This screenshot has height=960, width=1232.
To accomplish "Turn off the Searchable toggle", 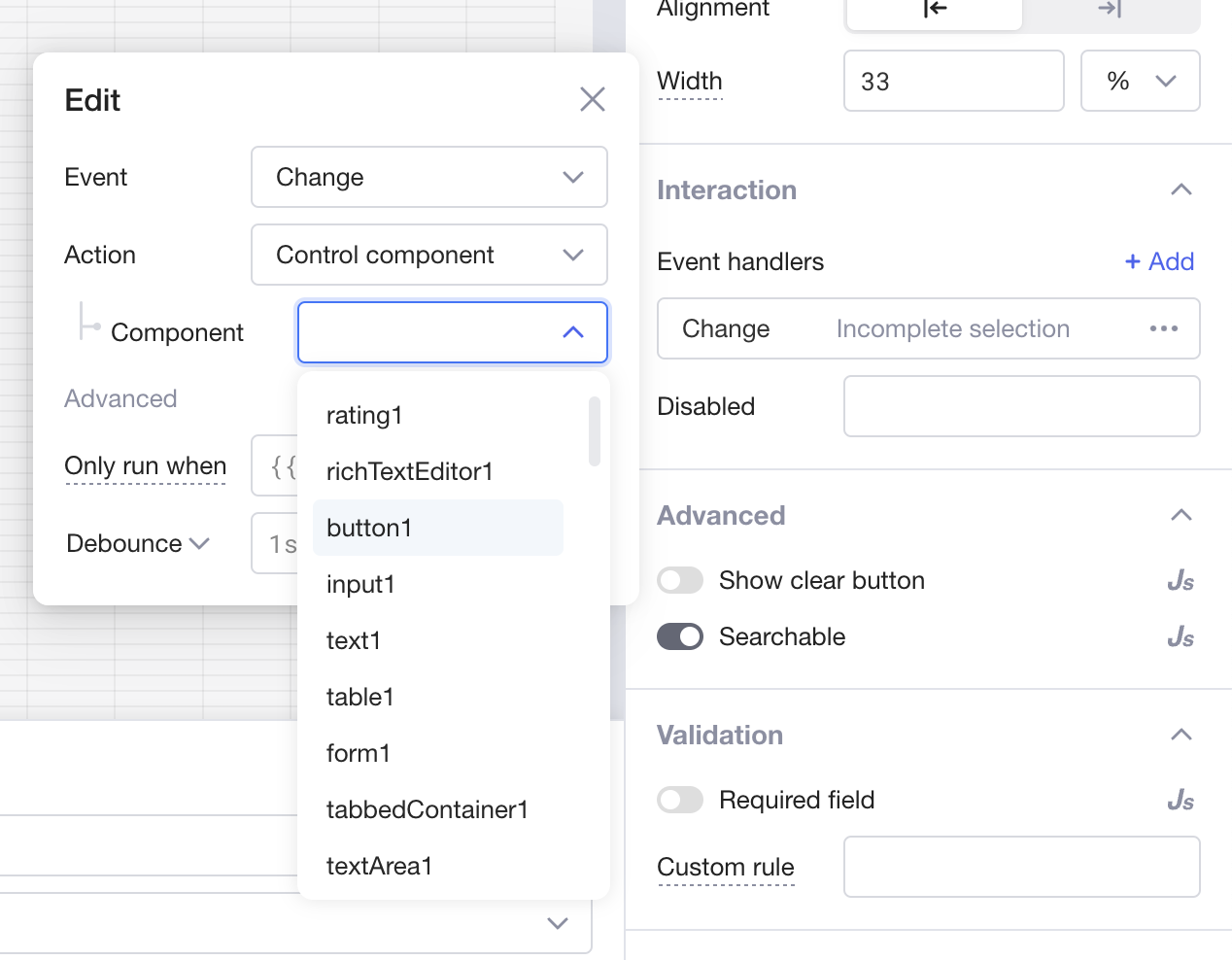I will (680, 636).
